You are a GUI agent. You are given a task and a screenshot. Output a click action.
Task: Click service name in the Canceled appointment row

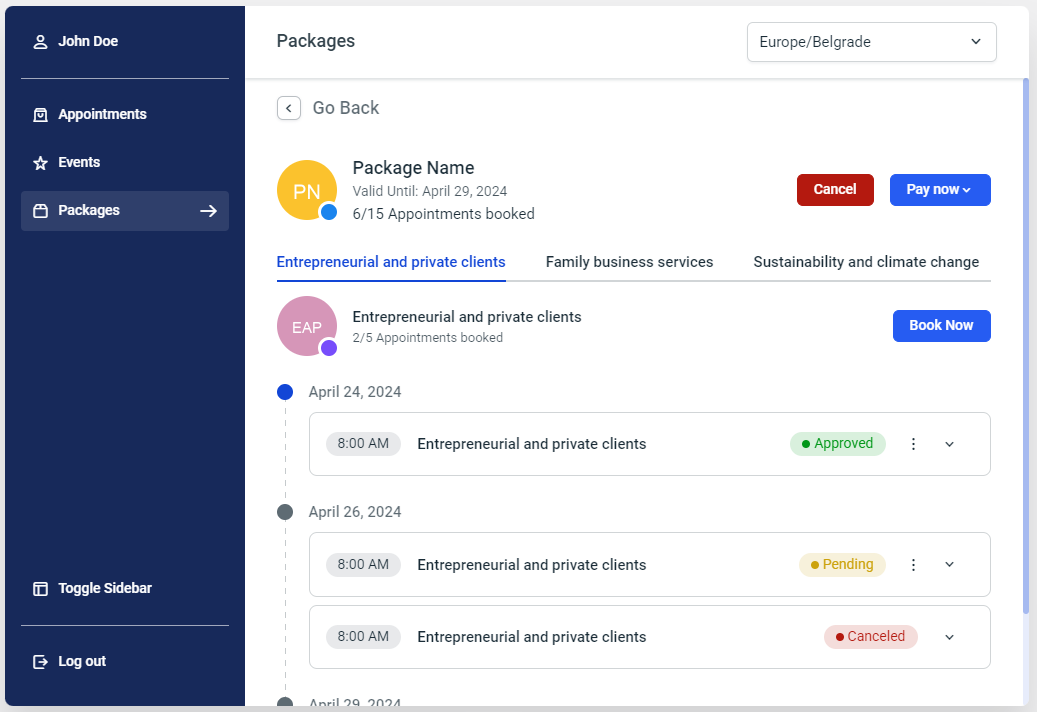point(532,637)
